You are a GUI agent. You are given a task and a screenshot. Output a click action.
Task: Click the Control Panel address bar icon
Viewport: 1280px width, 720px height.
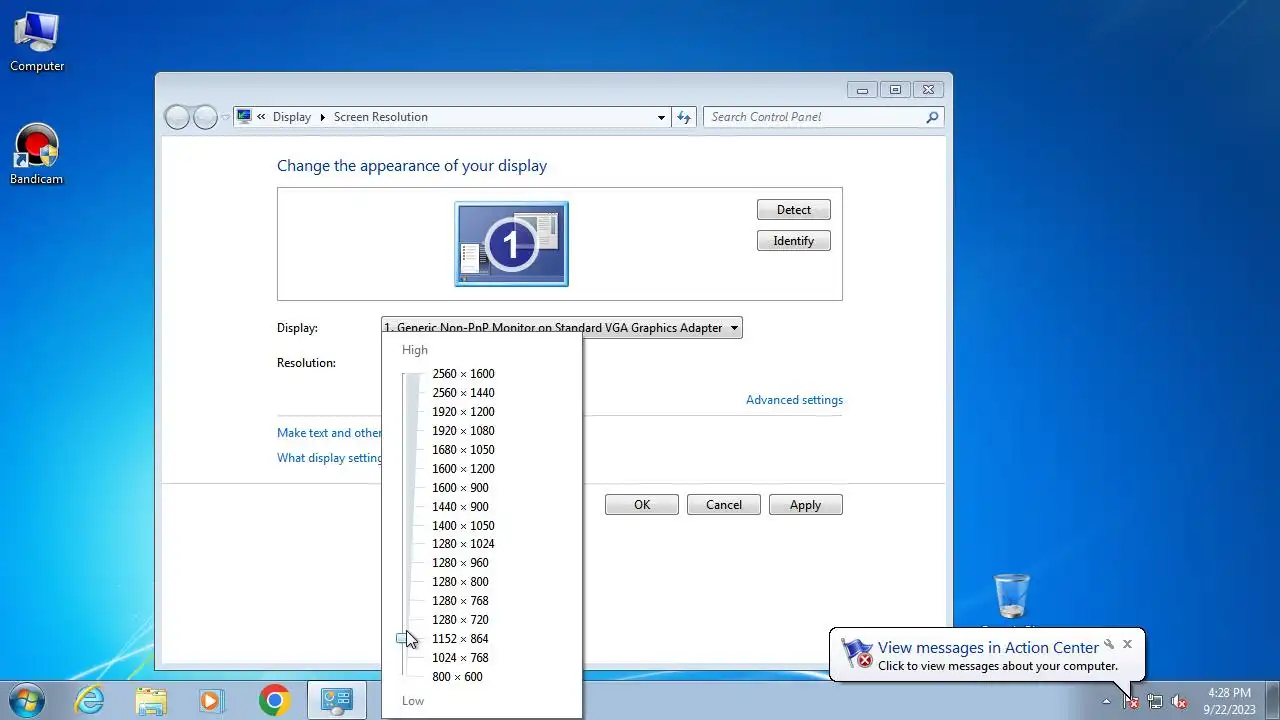pos(245,117)
